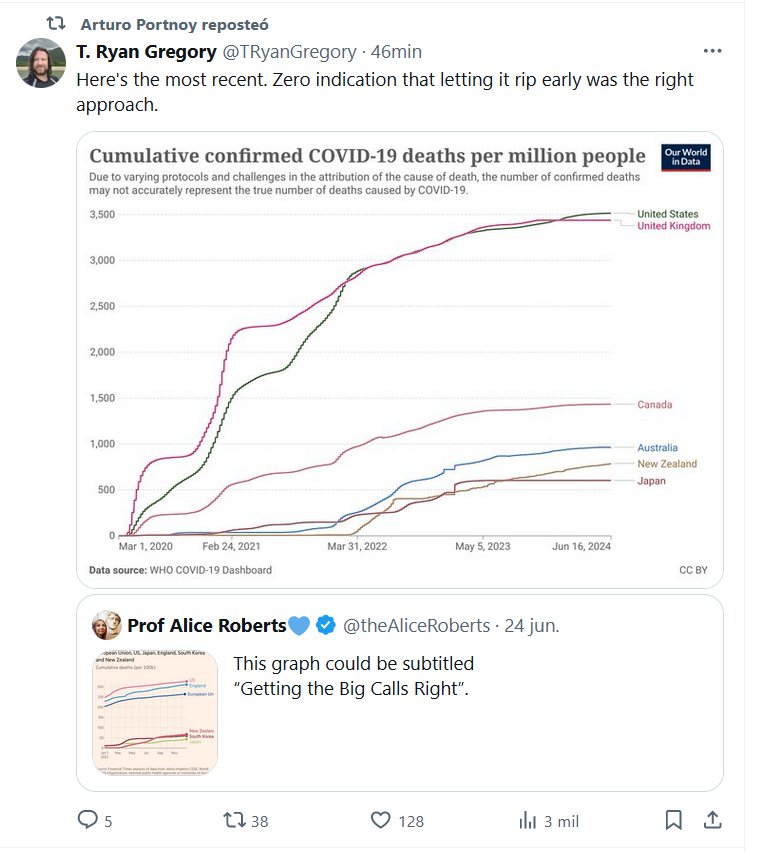Image resolution: width=760 pixels, height=852 pixels.
Task: Like the tweet with the heart icon
Action: (x=380, y=820)
